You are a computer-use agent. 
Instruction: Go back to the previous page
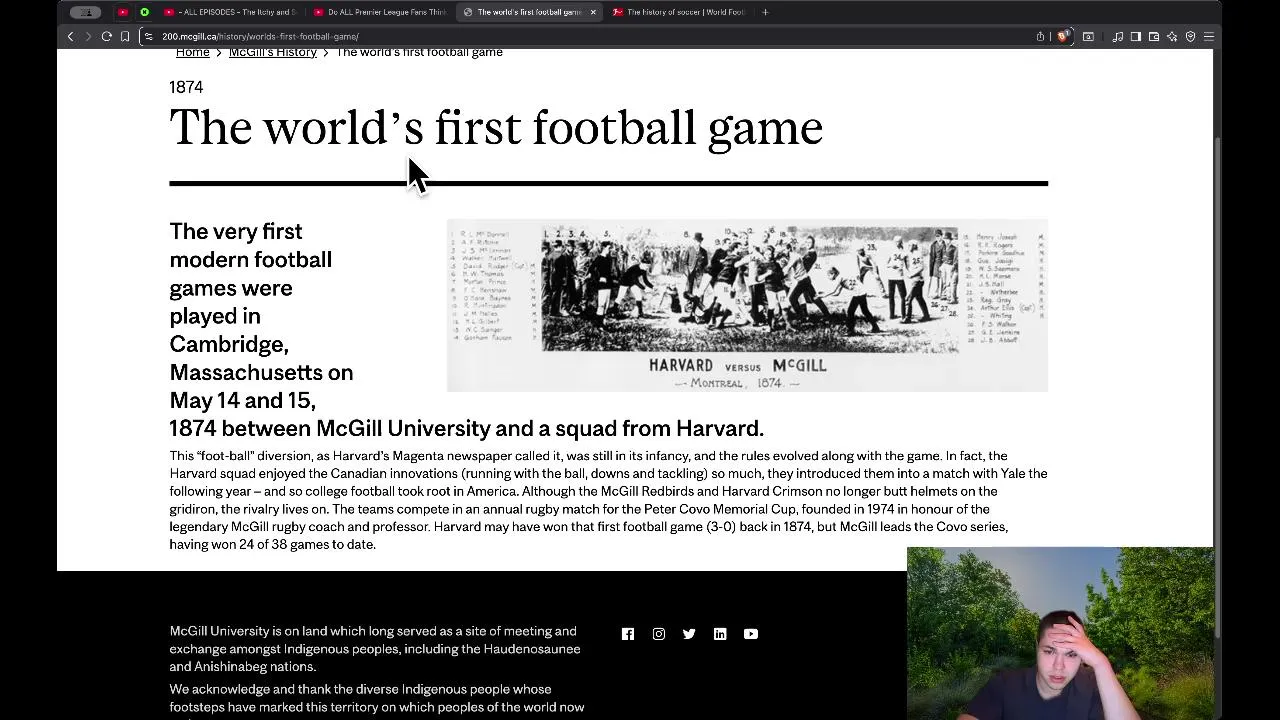tap(70, 36)
